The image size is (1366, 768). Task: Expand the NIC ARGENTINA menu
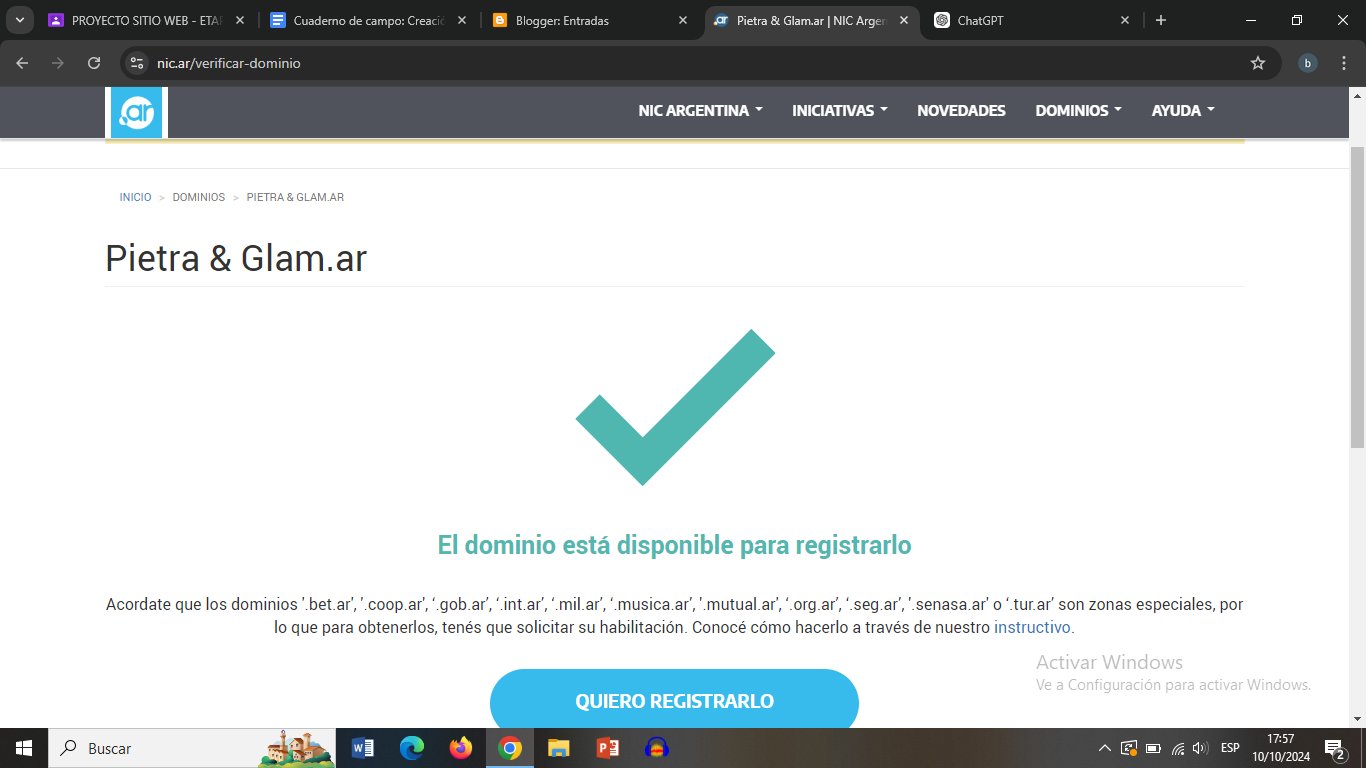click(700, 111)
